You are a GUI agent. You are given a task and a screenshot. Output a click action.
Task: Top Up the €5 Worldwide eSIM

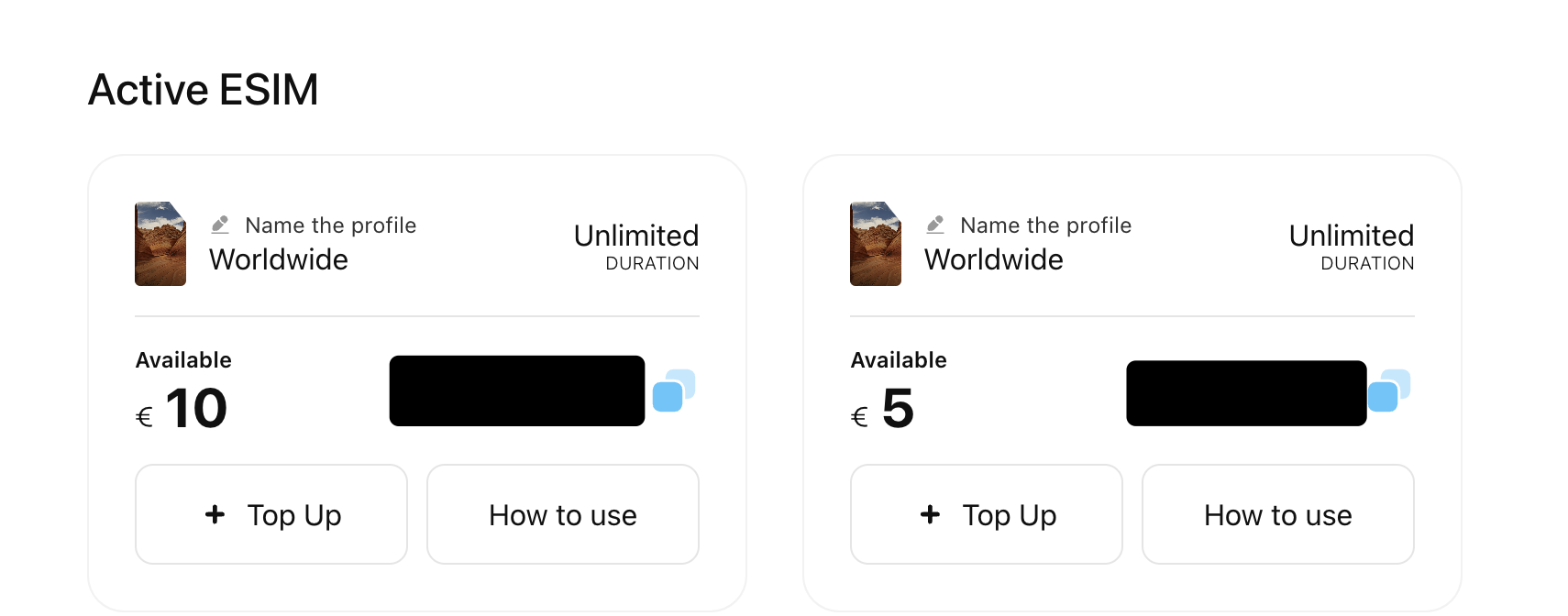coord(987,514)
